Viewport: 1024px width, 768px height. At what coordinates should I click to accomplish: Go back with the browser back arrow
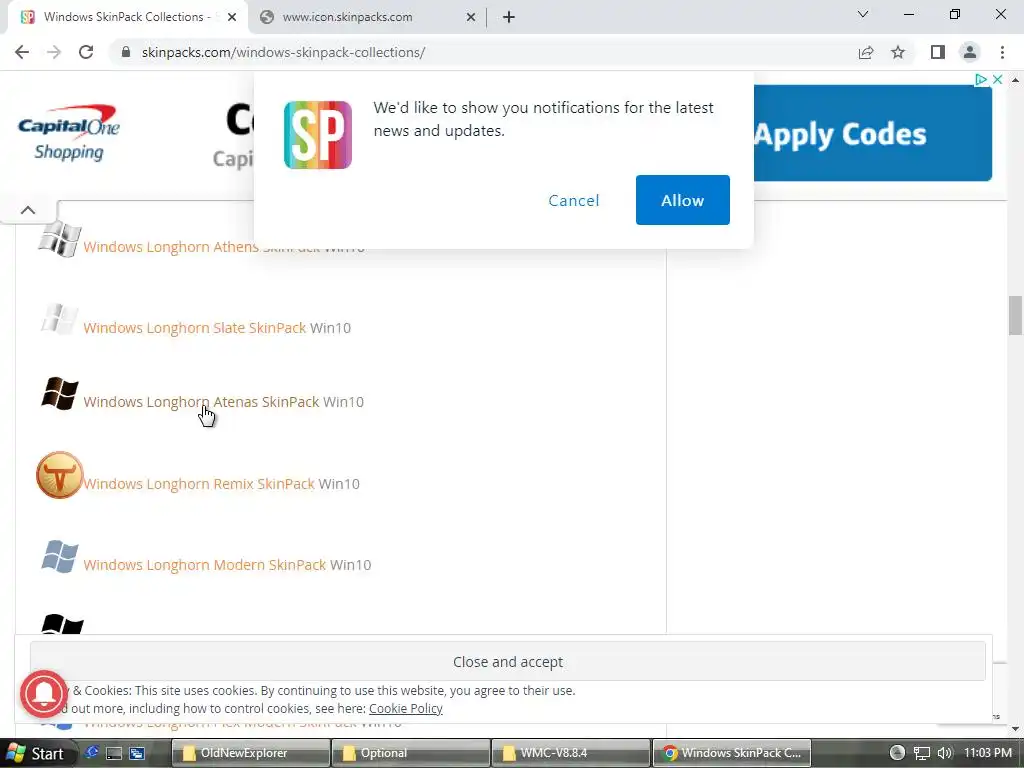pos(22,52)
